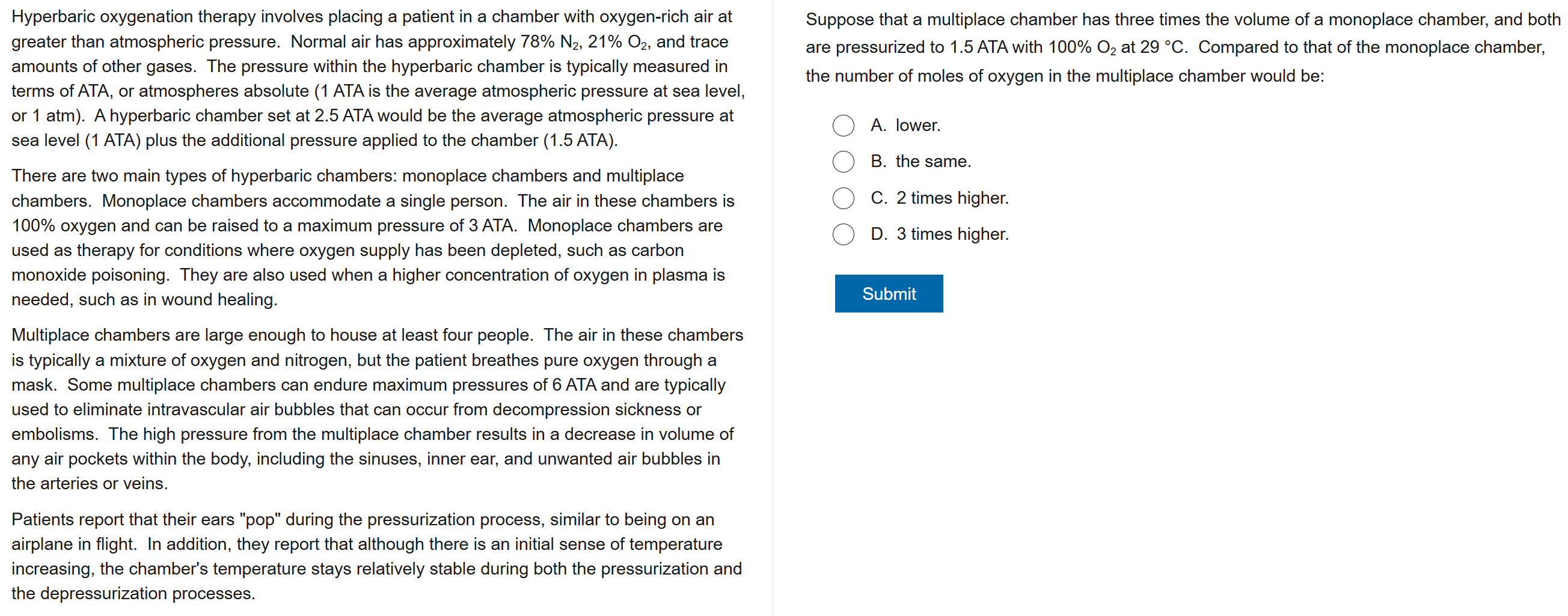The width and height of the screenshot is (1568, 616).
Task: Click the "the same." answer text
Action: 933,161
